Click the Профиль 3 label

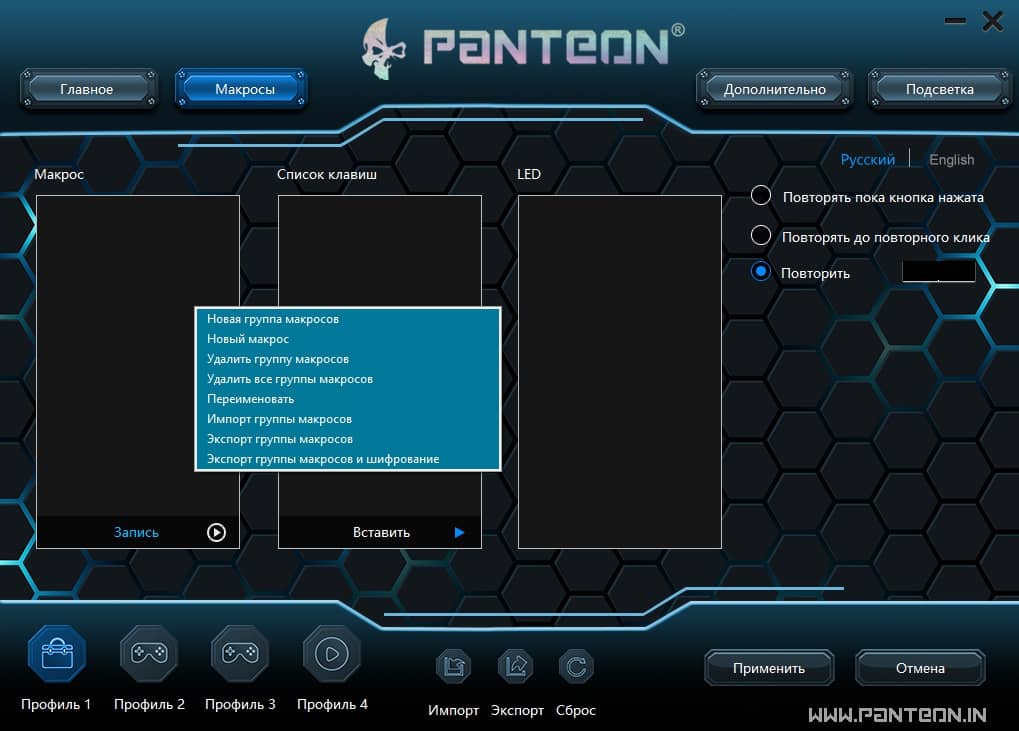coord(240,704)
